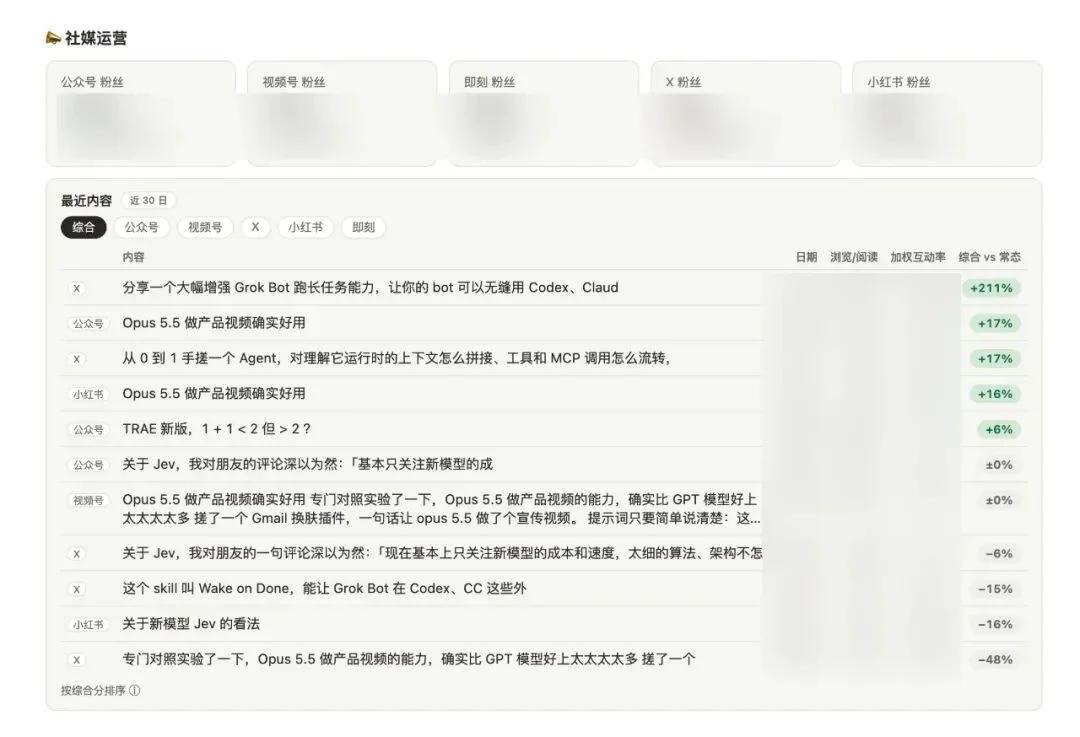Click +17% badge on the 手搓 Agent row
Viewport: 1080px width, 737px height.
[995, 359]
